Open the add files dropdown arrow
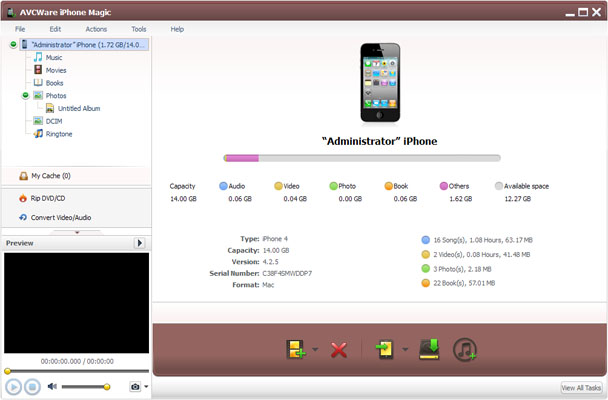 tap(315, 349)
